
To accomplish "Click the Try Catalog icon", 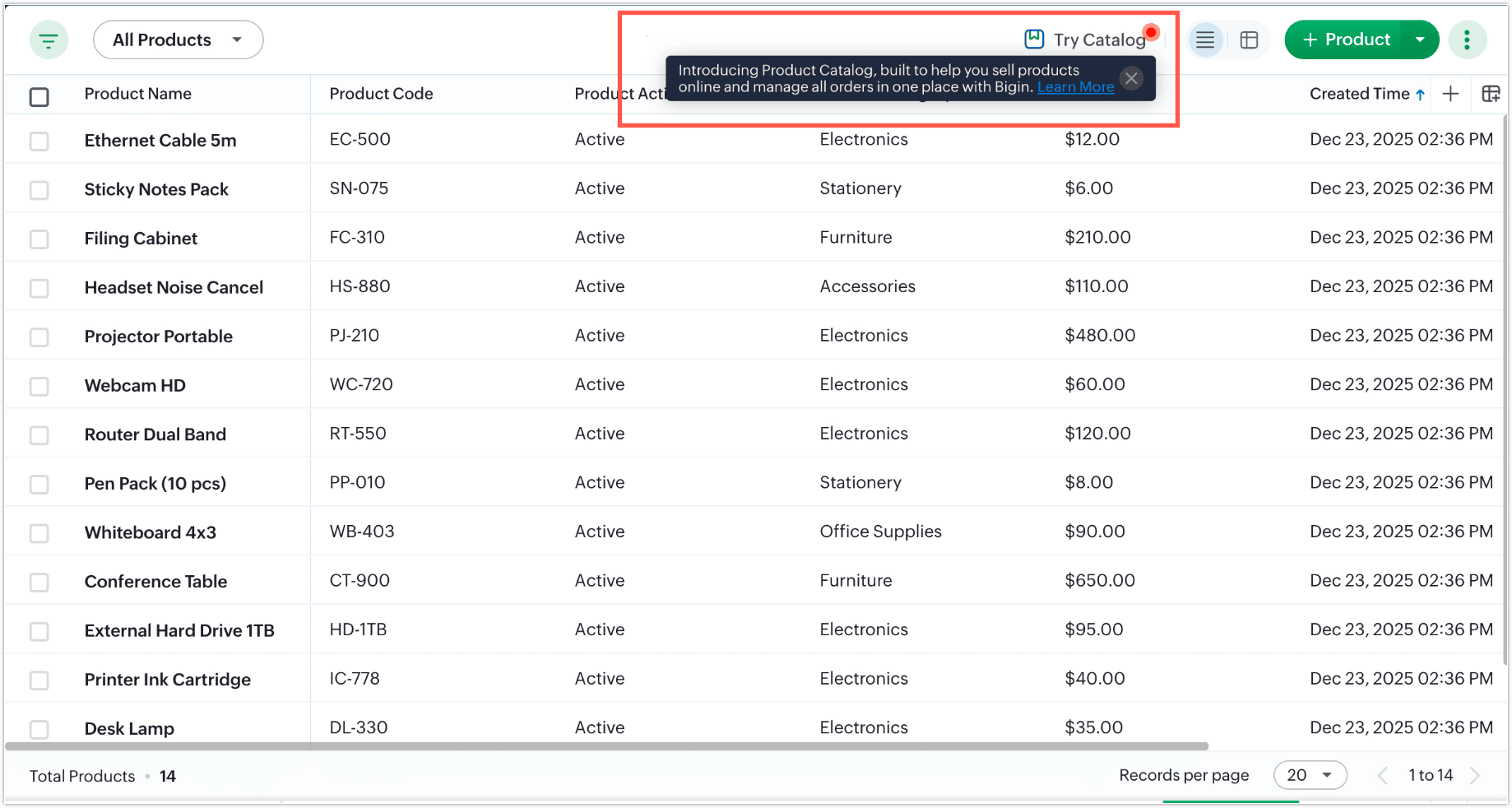I will [x=1034, y=39].
